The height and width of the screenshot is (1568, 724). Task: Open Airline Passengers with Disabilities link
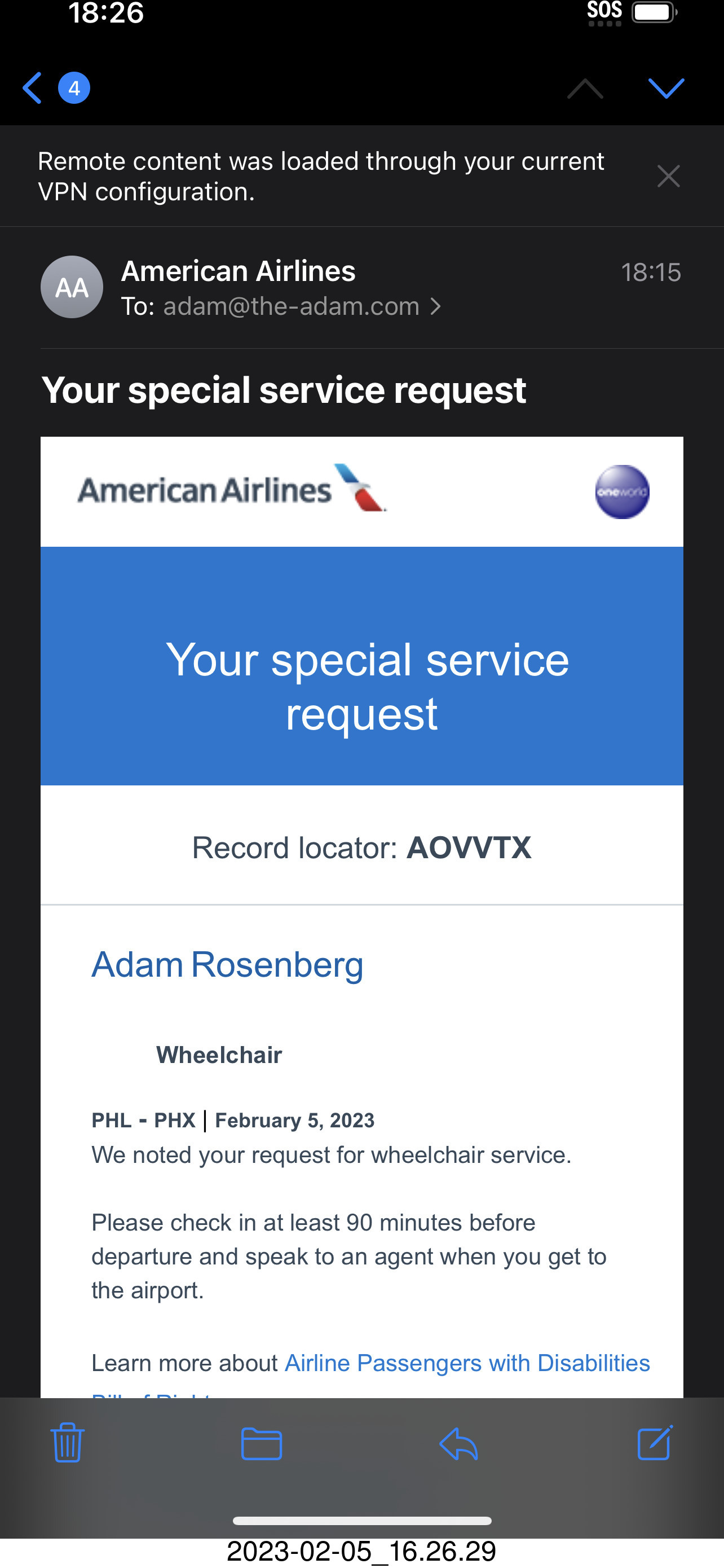(467, 1363)
